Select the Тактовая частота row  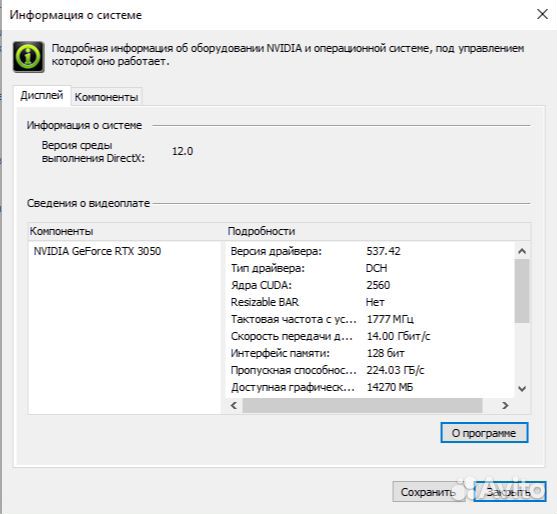(371, 319)
